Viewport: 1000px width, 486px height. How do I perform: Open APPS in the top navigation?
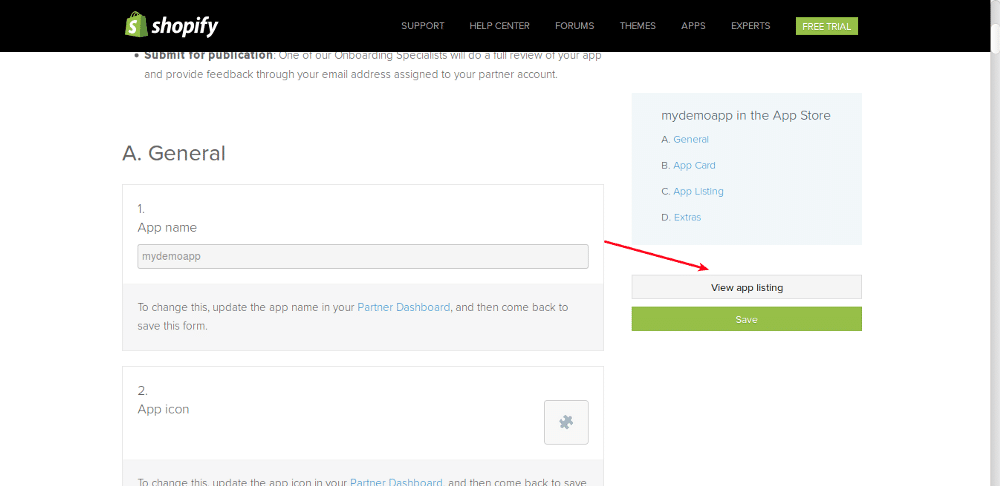click(693, 26)
